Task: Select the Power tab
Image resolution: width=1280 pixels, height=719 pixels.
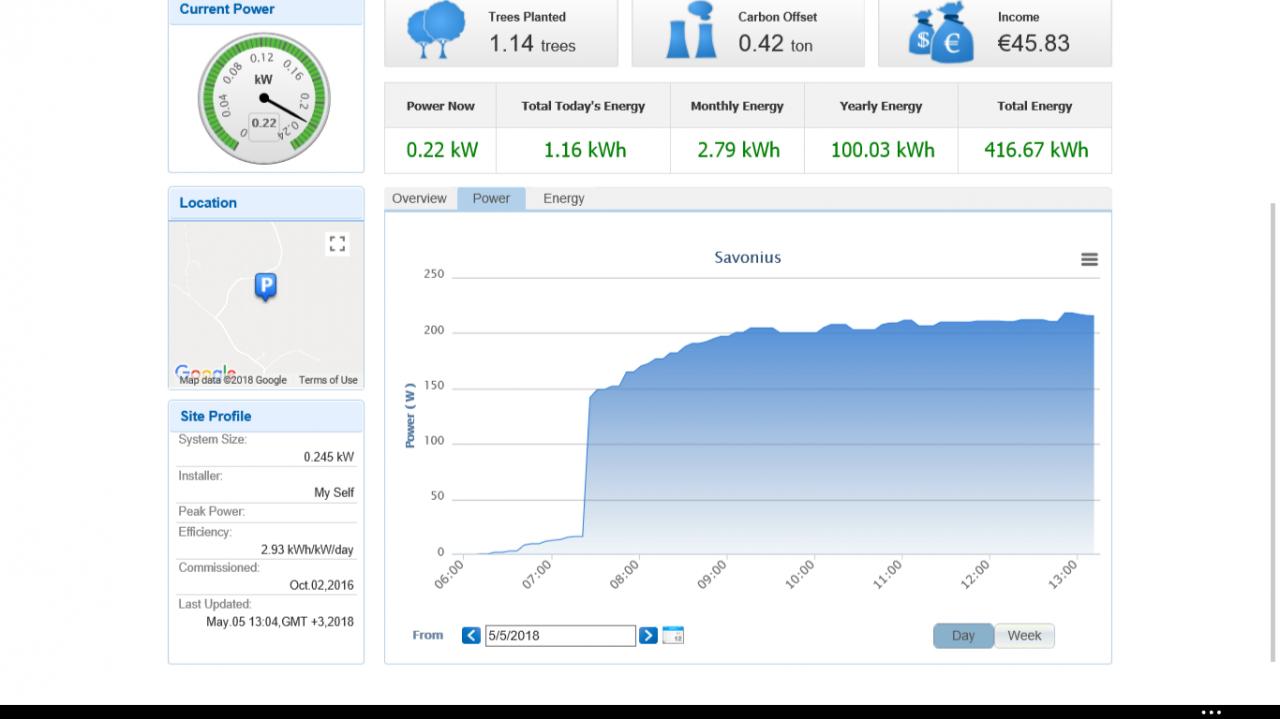Action: click(491, 198)
